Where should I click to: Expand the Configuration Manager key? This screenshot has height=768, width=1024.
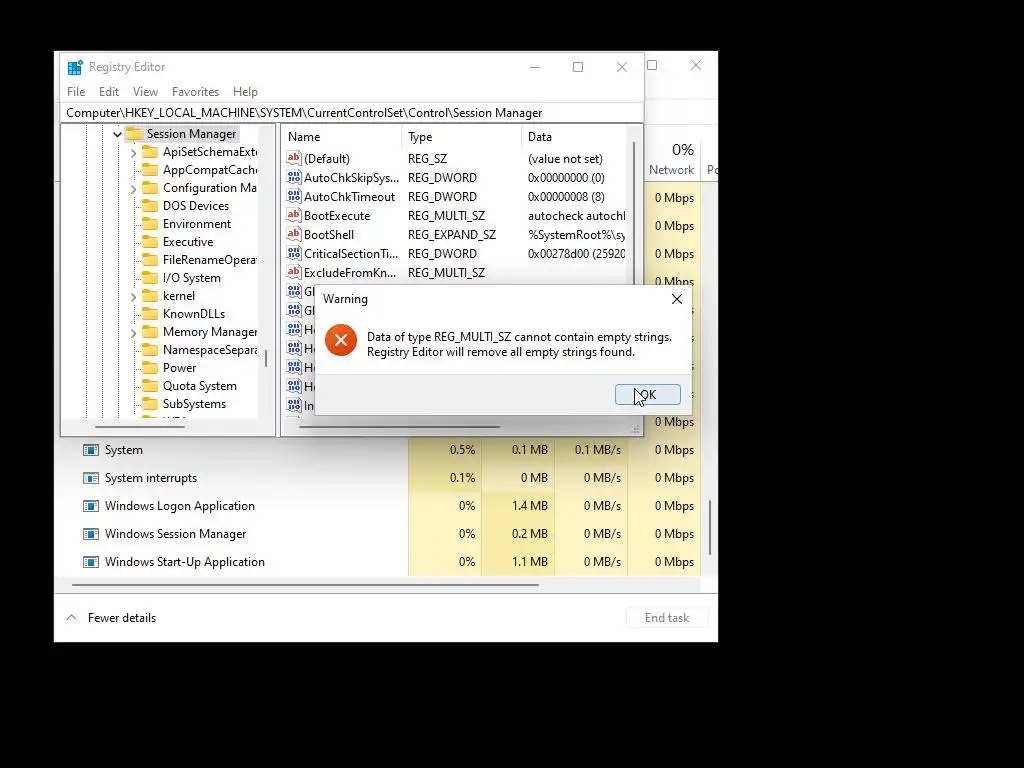click(133, 188)
